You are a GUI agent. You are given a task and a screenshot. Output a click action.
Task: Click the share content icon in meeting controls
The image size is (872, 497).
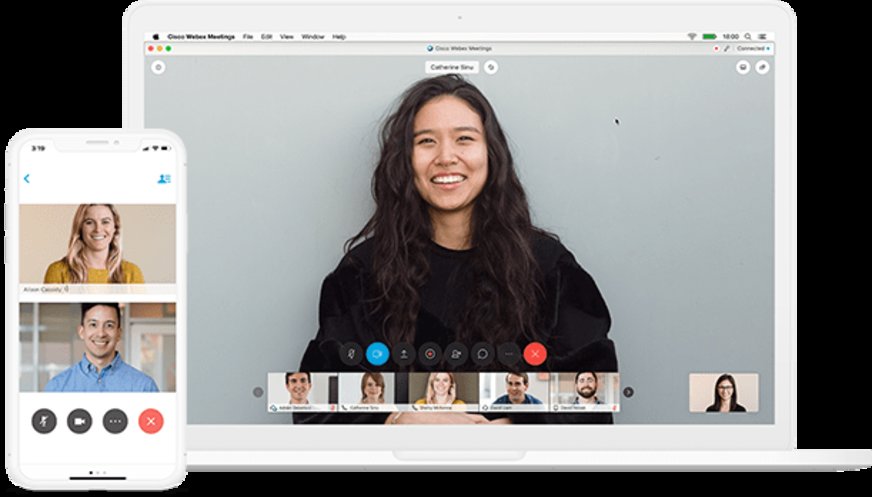(404, 353)
